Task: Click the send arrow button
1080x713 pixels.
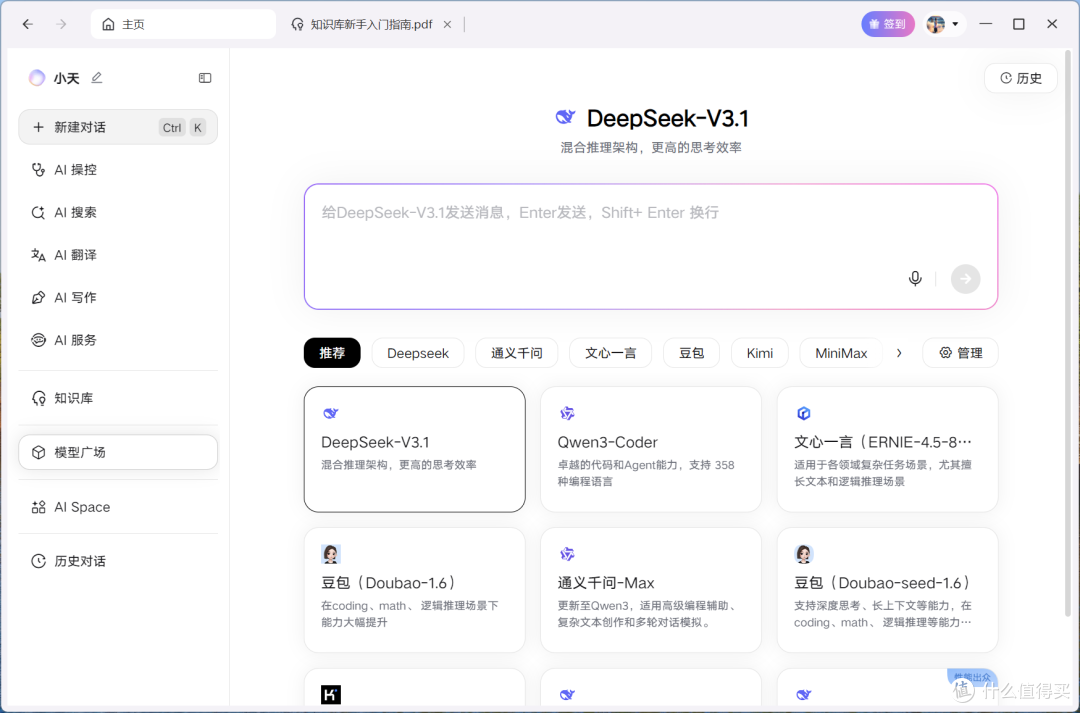Action: (x=965, y=278)
